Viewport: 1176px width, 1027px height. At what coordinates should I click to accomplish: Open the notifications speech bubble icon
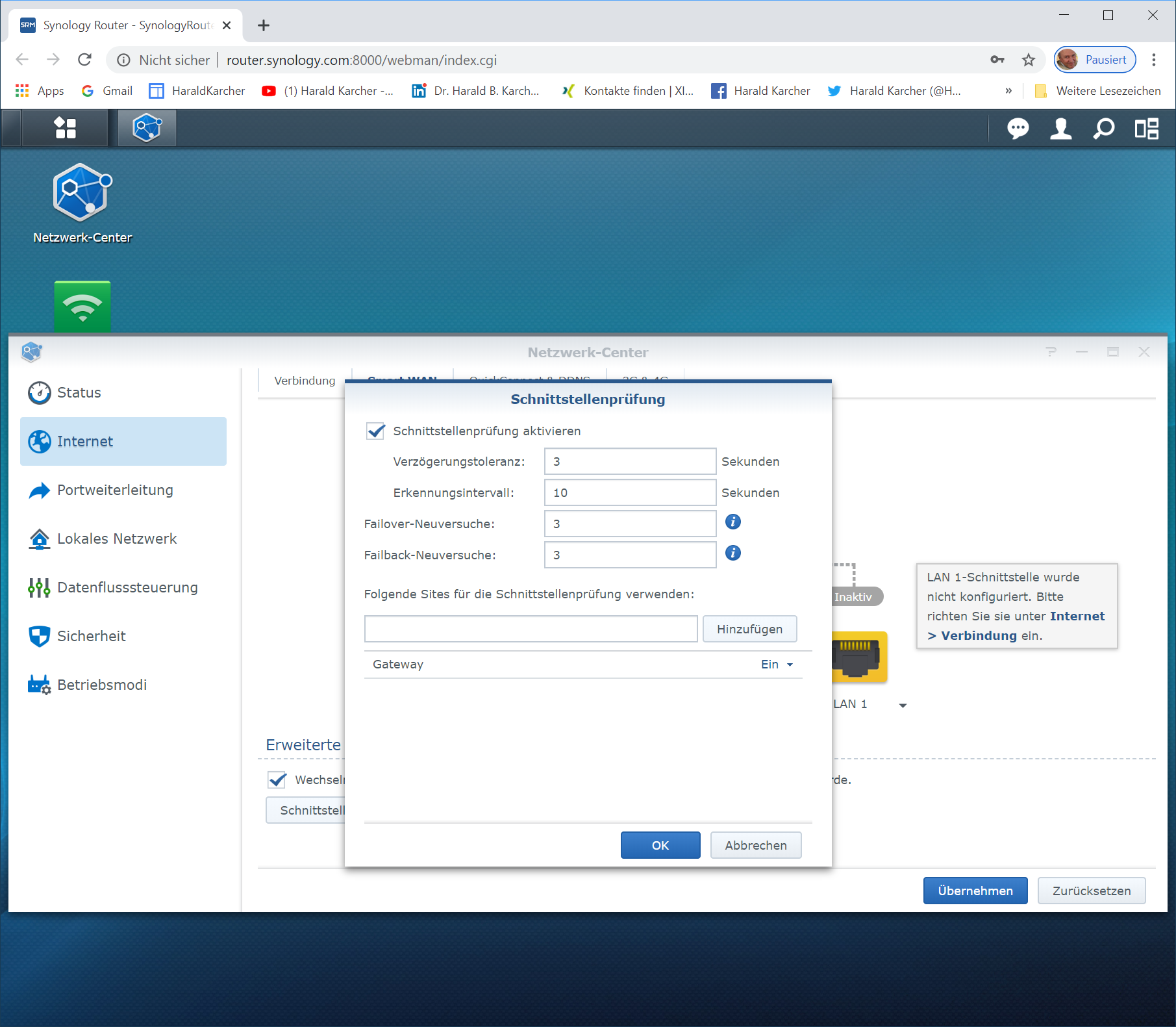1018,129
